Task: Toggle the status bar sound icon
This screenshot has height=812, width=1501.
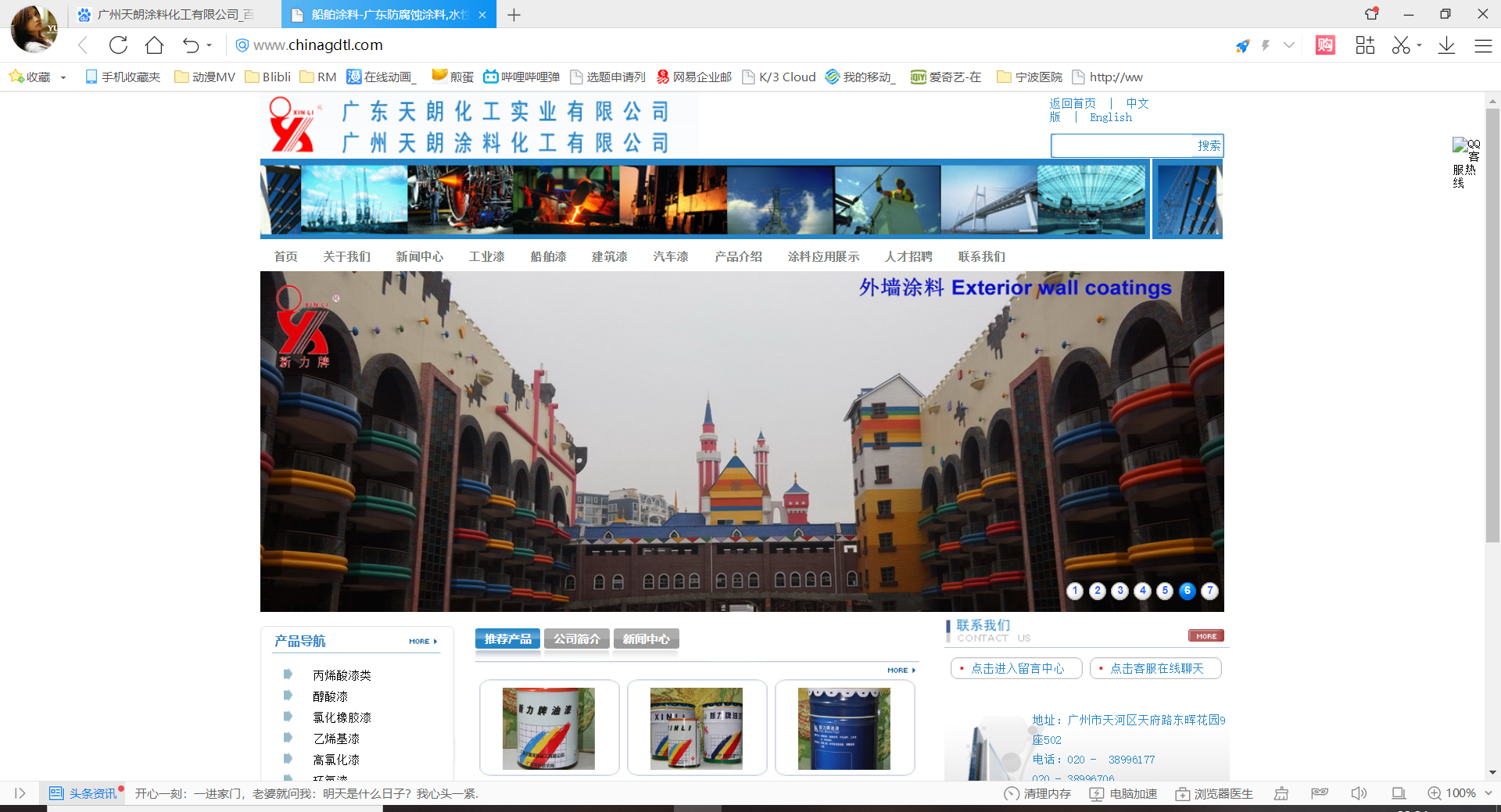Action: pyautogui.click(x=1359, y=793)
